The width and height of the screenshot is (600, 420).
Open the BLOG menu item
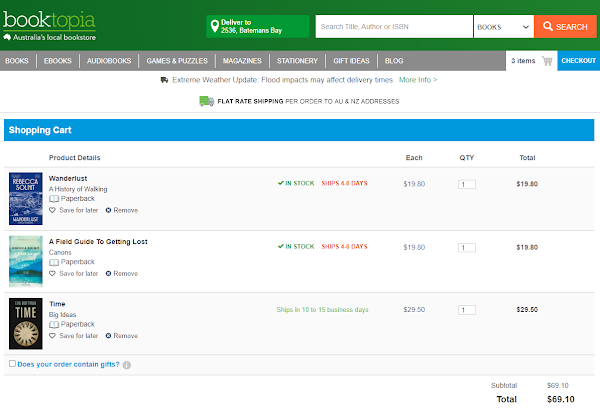(x=394, y=61)
